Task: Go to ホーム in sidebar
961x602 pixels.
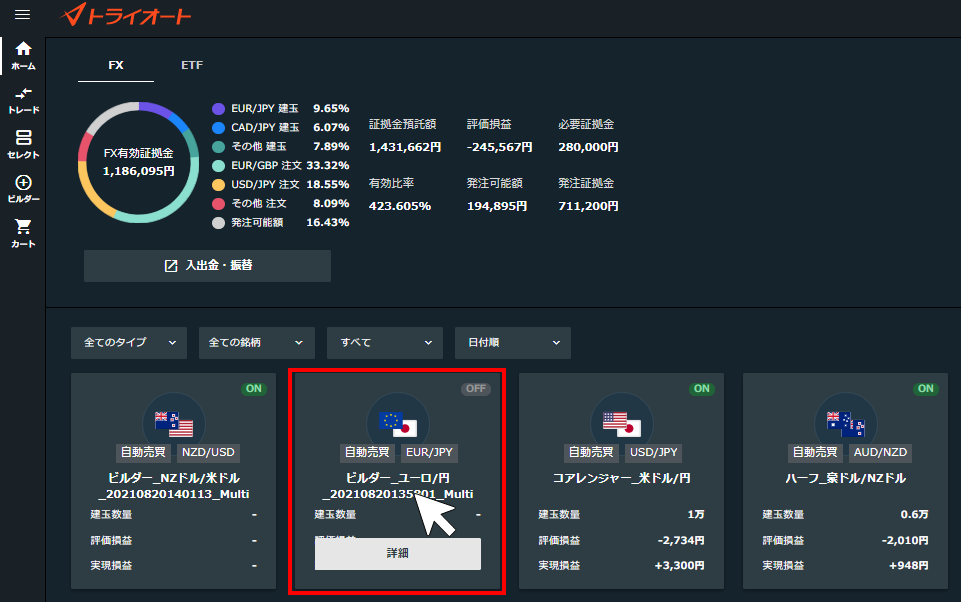Action: pos(23,56)
